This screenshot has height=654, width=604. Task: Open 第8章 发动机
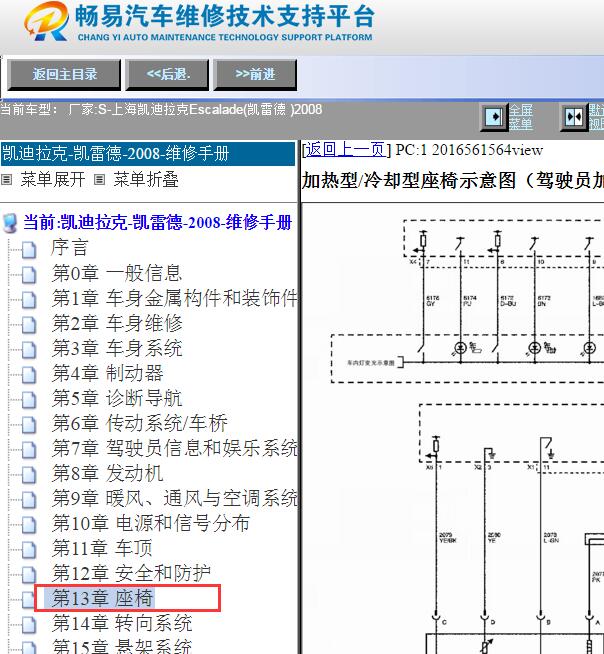108,473
